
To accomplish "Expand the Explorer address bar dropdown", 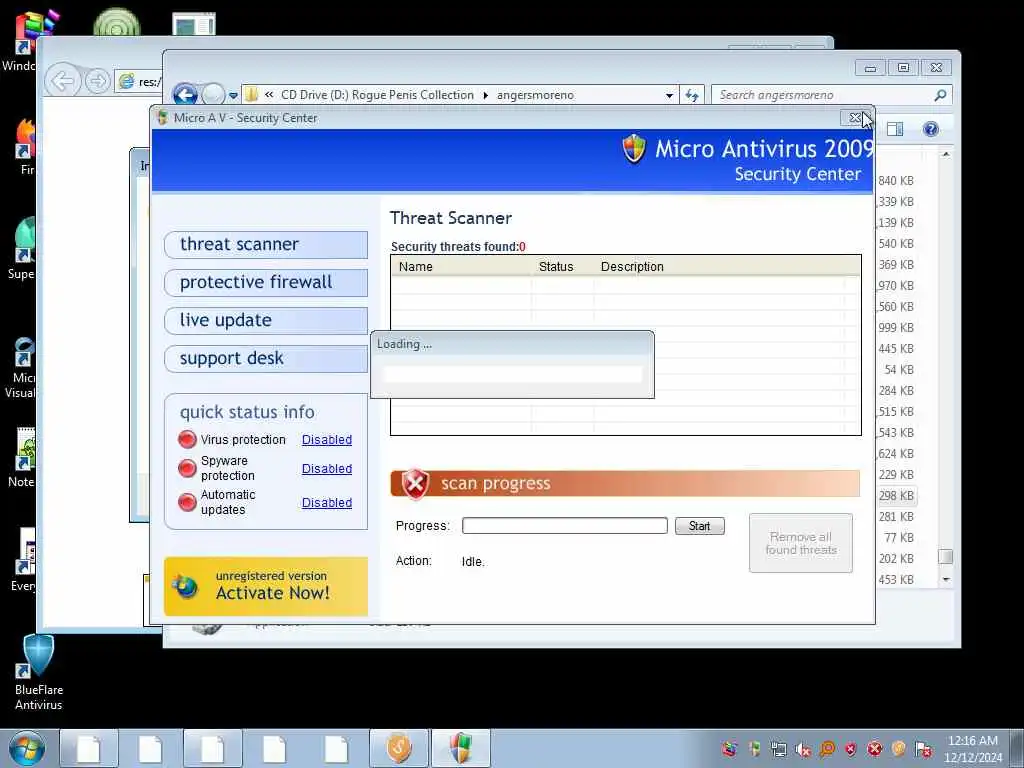I will point(669,95).
